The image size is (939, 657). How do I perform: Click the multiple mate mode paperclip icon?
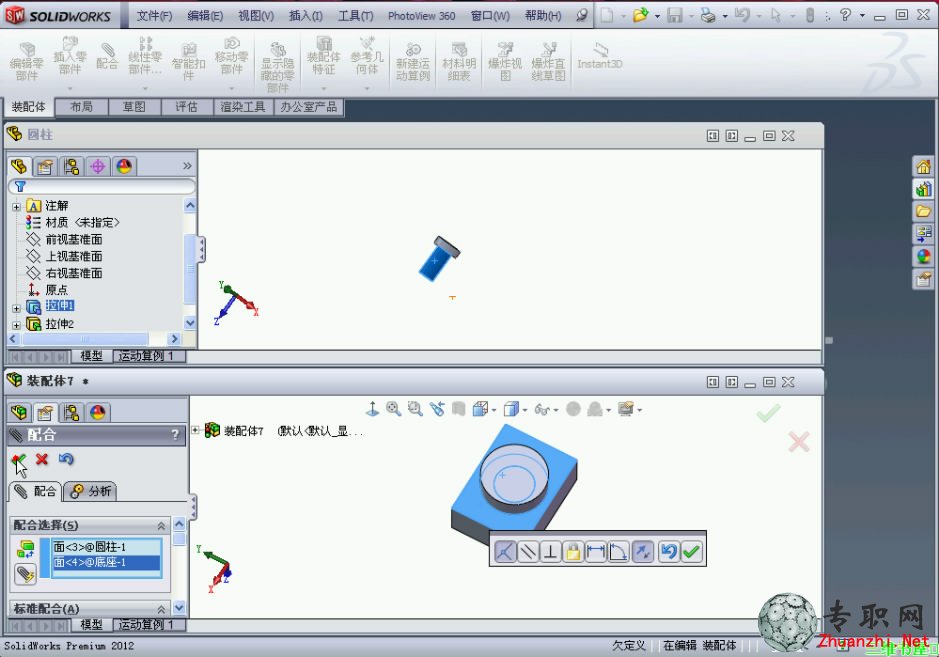pos(26,574)
